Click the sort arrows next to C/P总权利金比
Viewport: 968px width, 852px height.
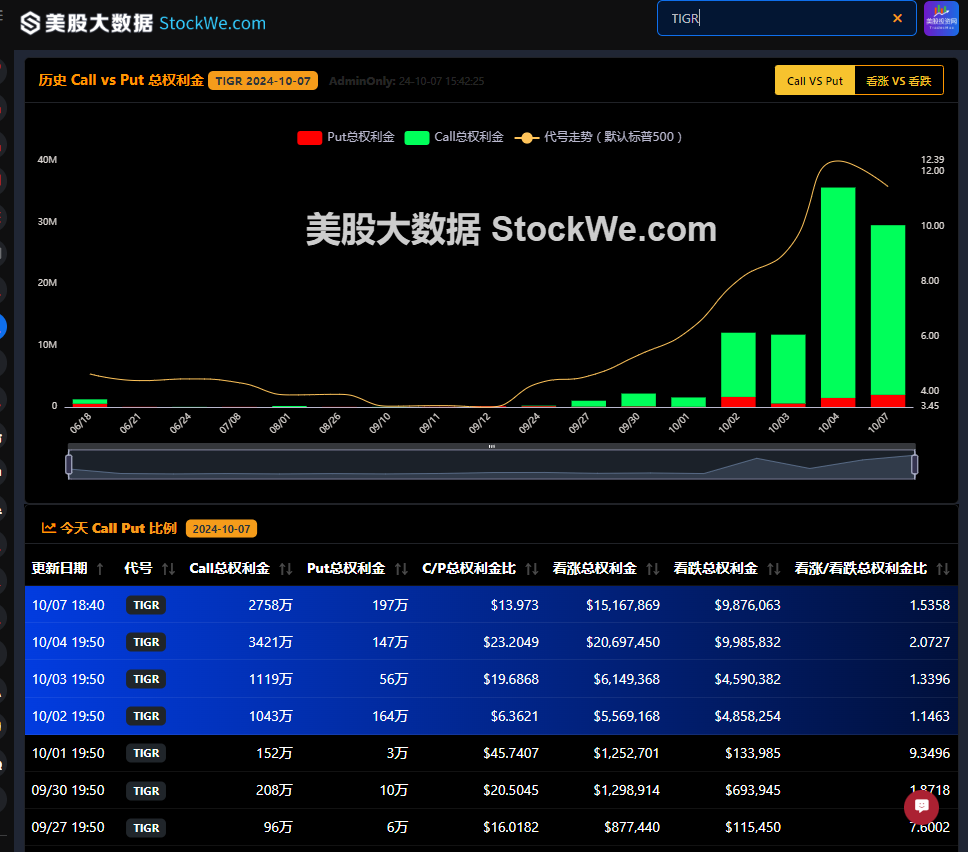tap(532, 569)
